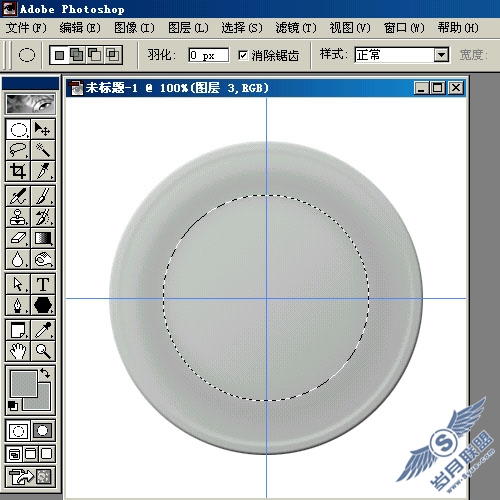The height and width of the screenshot is (500, 500).
Task: Open the 图层(L) menu
Action: [x=188, y=28]
